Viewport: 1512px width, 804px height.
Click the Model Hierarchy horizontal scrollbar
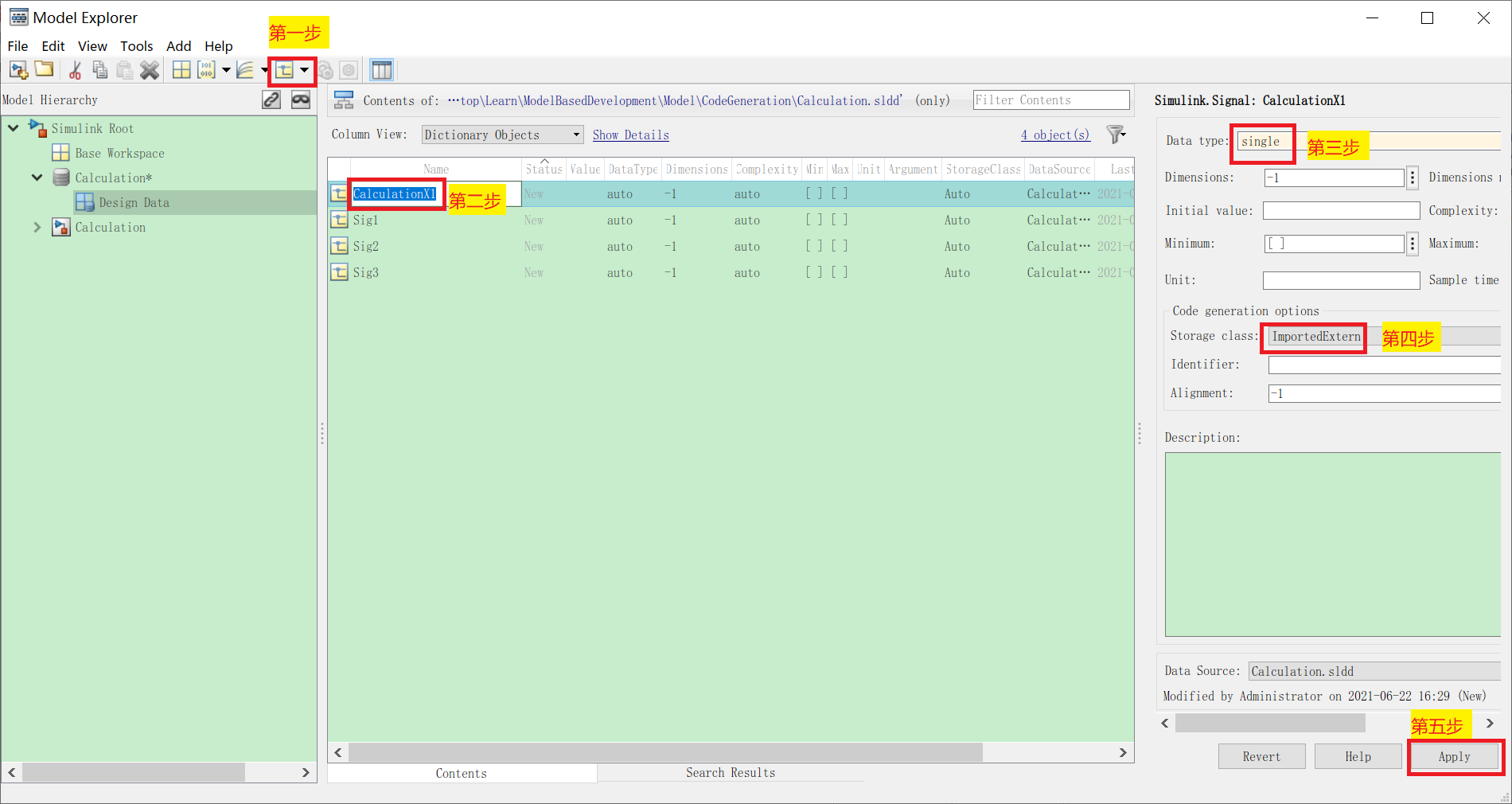(134, 772)
